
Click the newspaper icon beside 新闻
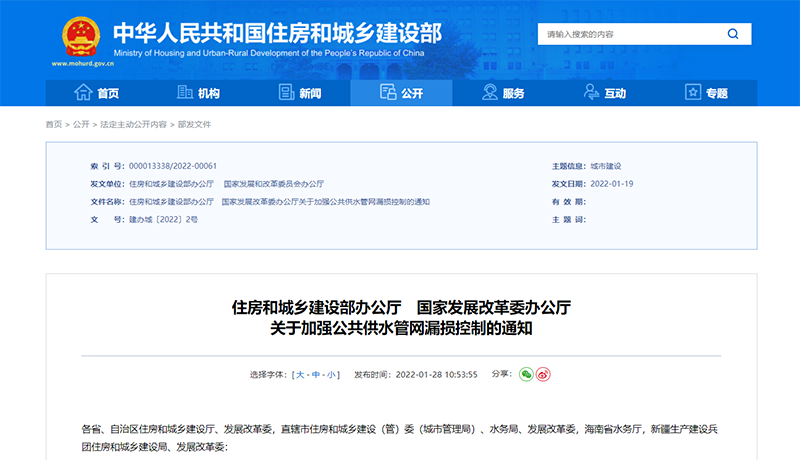click(x=286, y=93)
